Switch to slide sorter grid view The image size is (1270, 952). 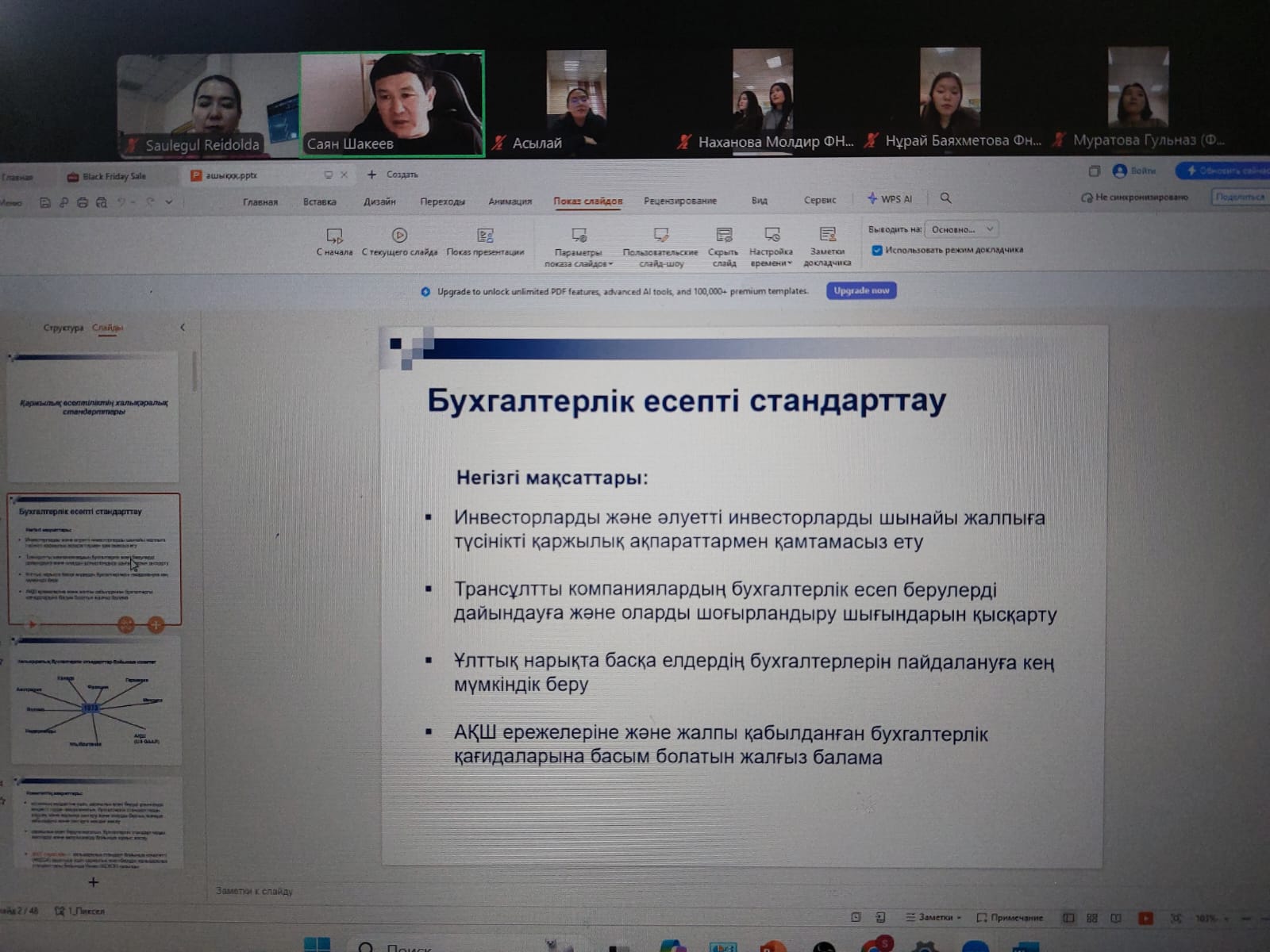tap(1092, 918)
